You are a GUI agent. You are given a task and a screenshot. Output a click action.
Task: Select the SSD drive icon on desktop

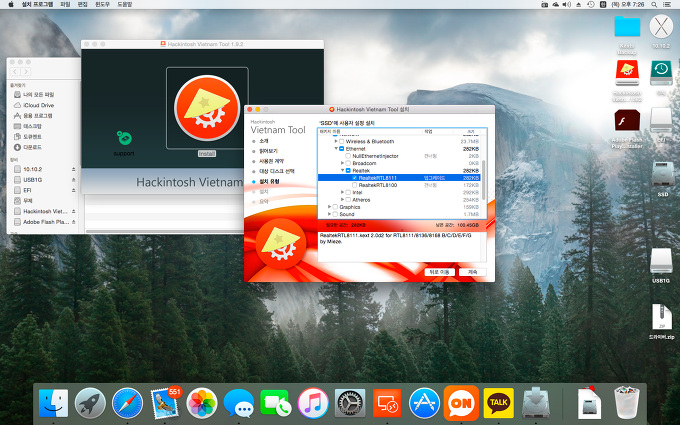[x=663, y=174]
